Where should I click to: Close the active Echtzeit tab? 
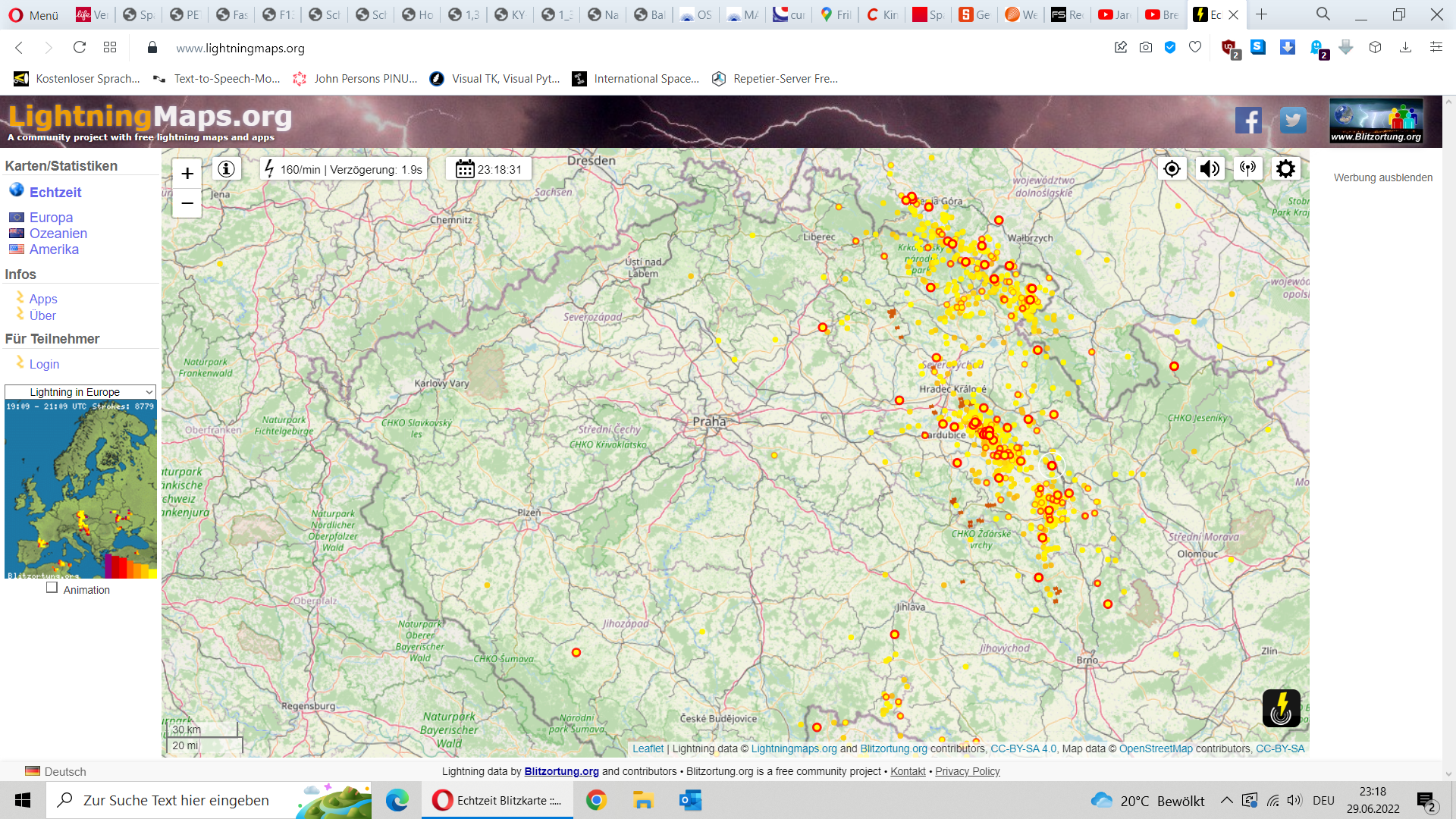(1234, 14)
